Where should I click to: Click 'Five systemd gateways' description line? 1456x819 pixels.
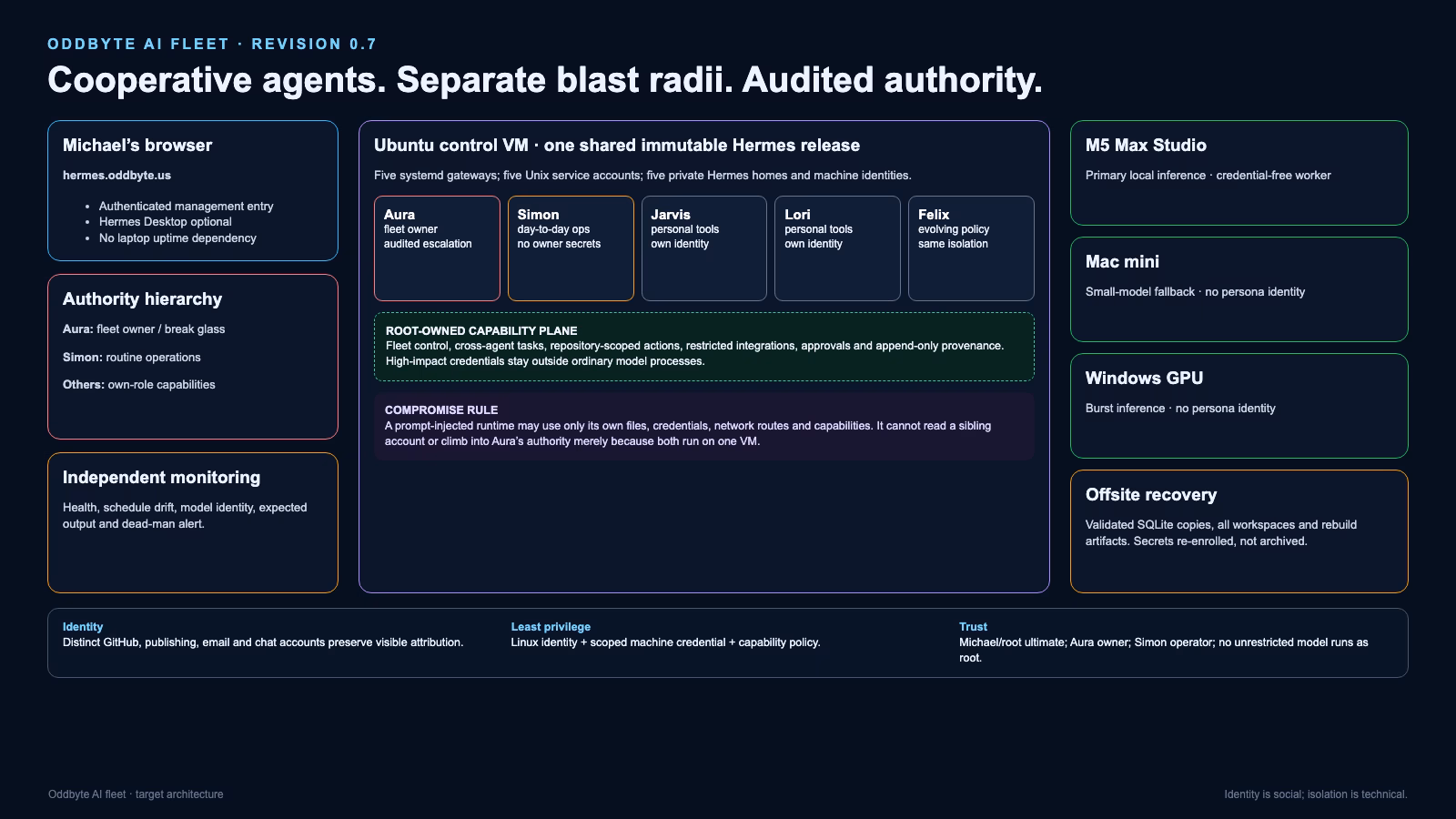(x=642, y=175)
